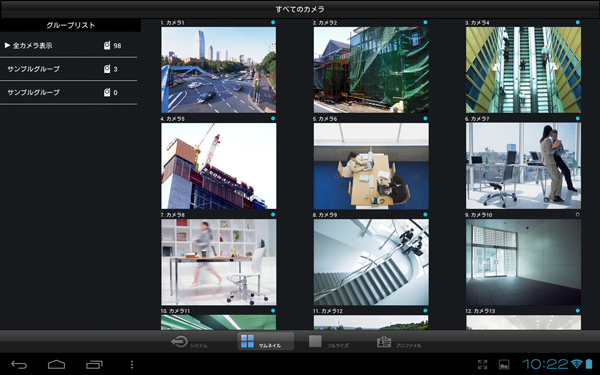Click the '11. カメラ12' label text

pos(328,311)
